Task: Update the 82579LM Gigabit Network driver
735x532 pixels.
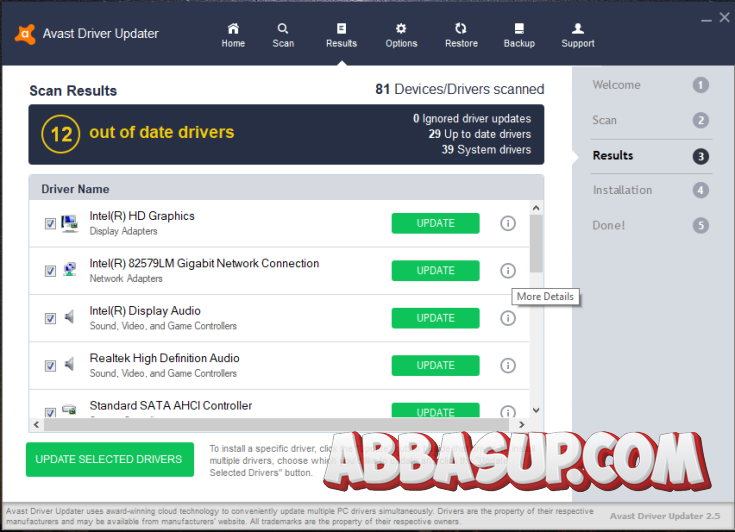Action: pyautogui.click(x=435, y=270)
